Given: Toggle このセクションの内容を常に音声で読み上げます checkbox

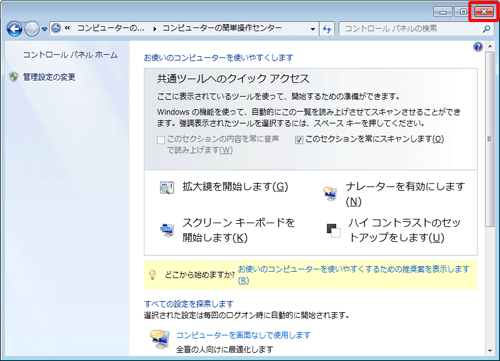Looking at the screenshot, I should coord(161,140).
